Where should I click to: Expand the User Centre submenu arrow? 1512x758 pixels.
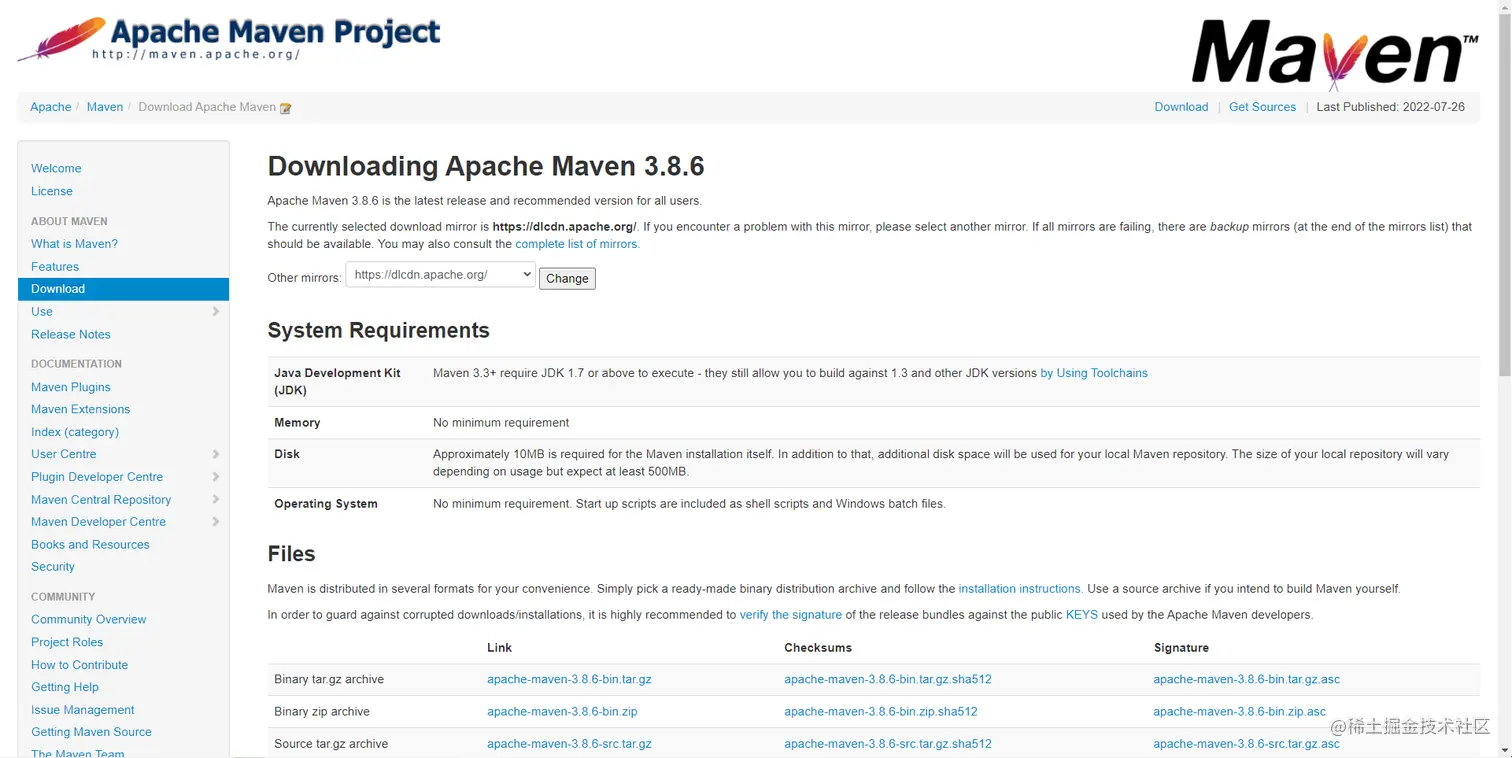(216, 454)
